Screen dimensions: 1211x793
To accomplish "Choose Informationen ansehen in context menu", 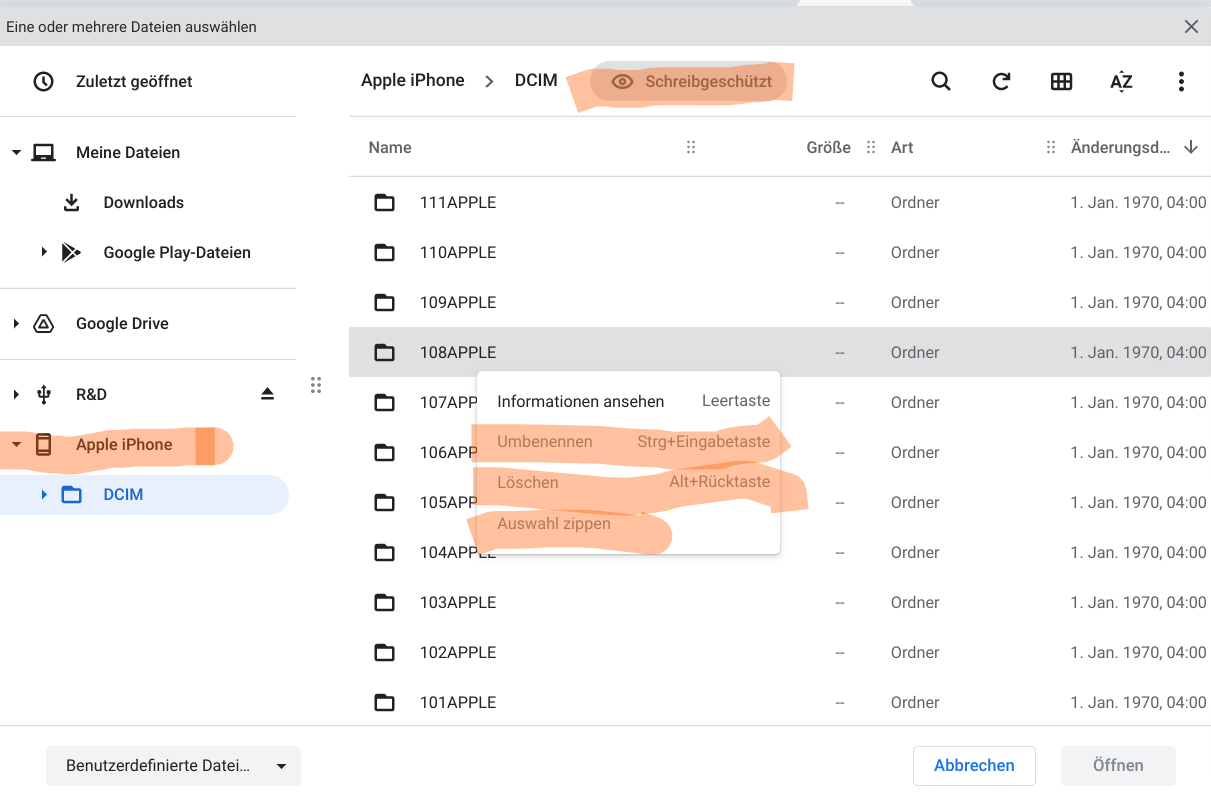I will (580, 402).
